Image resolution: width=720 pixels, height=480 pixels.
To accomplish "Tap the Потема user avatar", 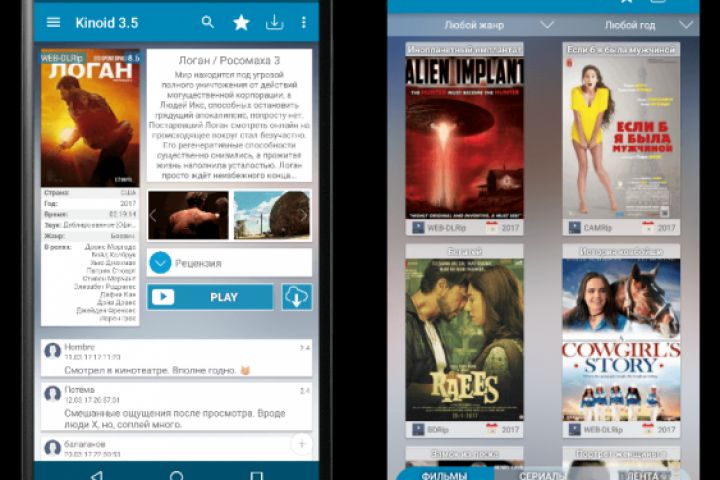I will coord(52,394).
